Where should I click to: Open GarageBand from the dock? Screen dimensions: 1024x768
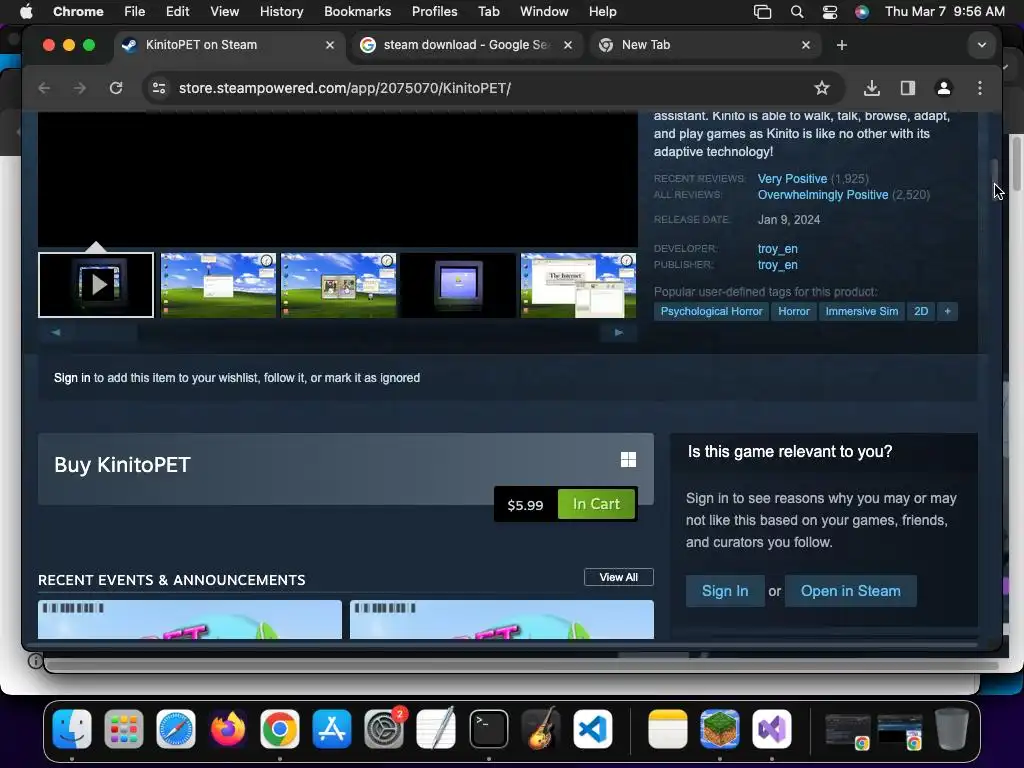[541, 729]
